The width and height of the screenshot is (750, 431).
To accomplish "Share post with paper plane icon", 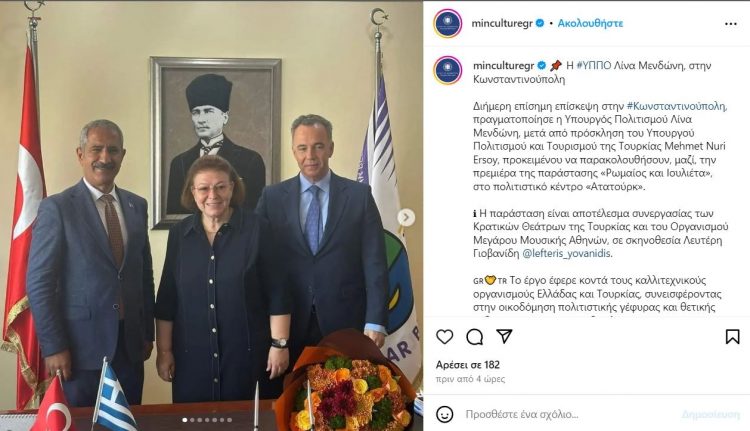I will 504,336.
